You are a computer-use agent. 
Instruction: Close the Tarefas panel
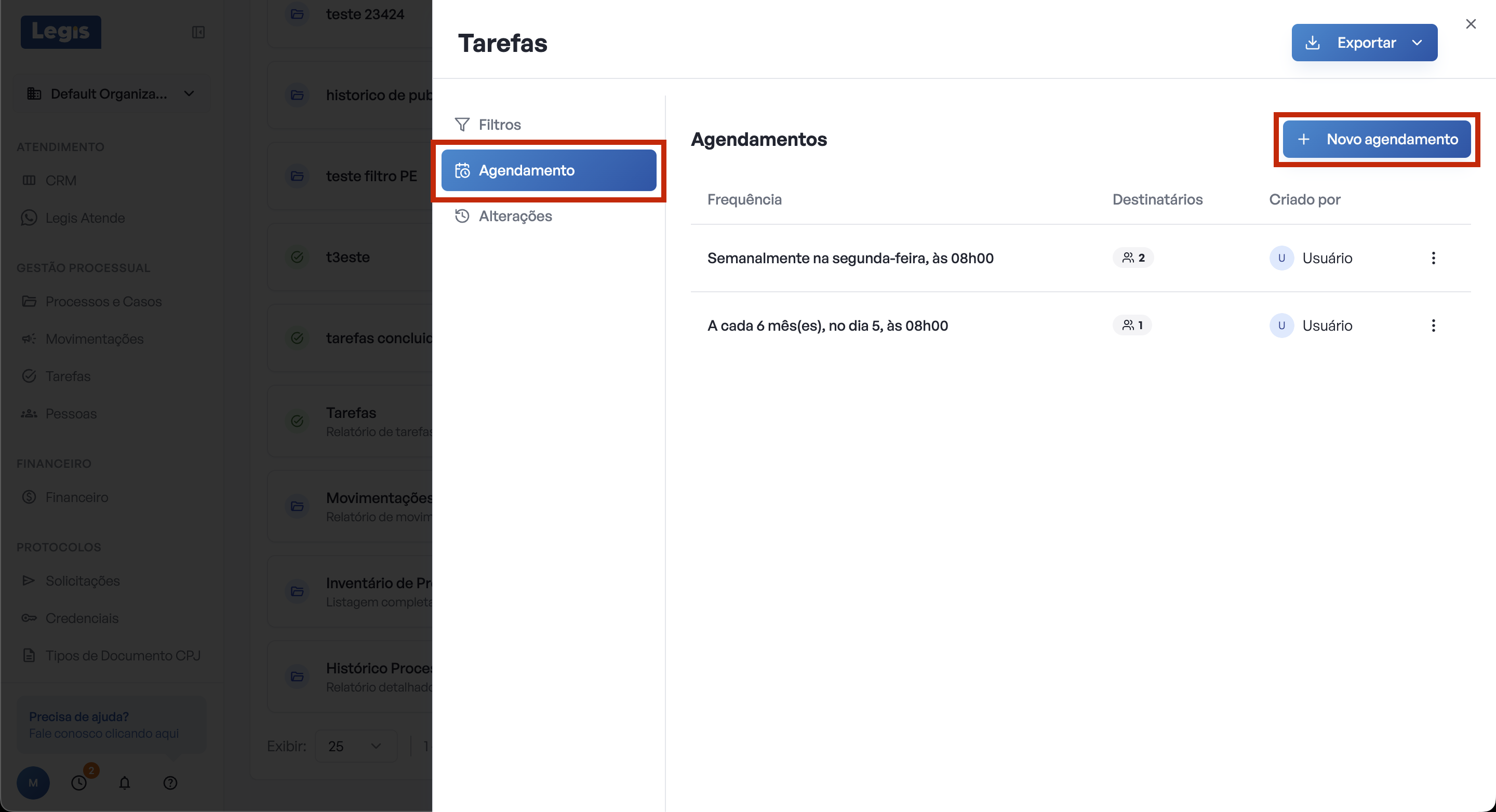tap(1471, 24)
